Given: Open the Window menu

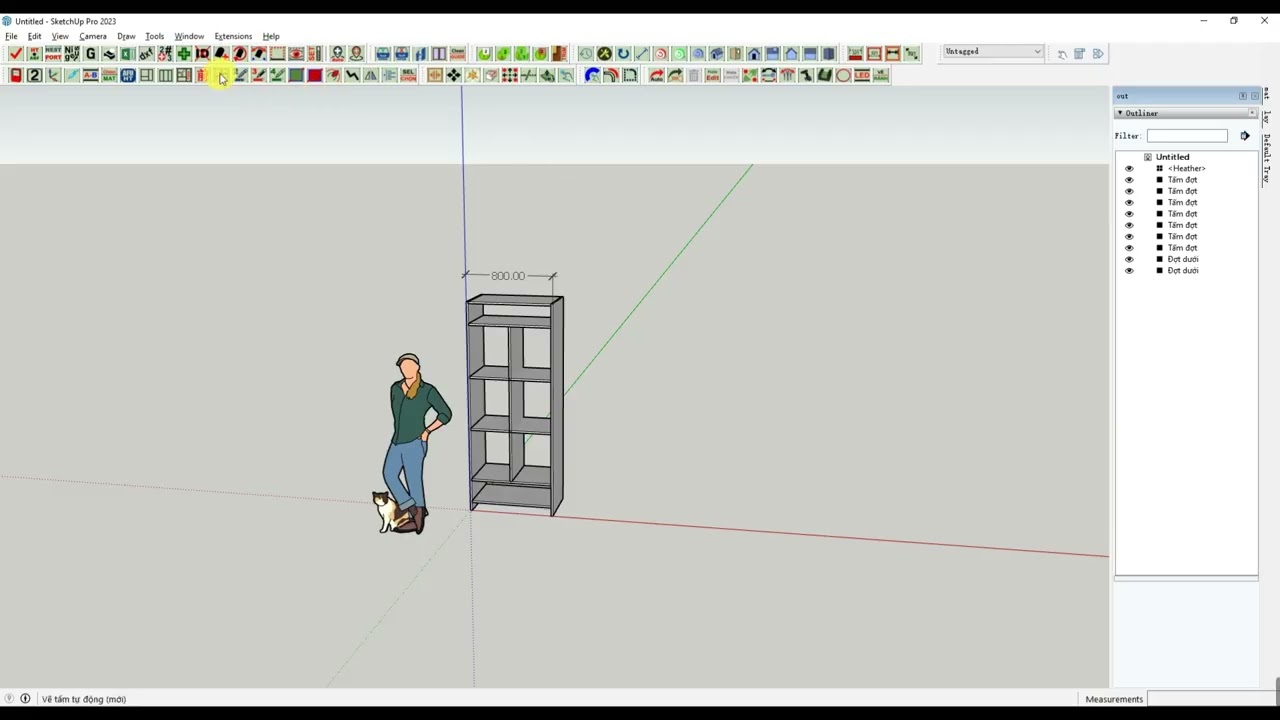Looking at the screenshot, I should coord(189,36).
